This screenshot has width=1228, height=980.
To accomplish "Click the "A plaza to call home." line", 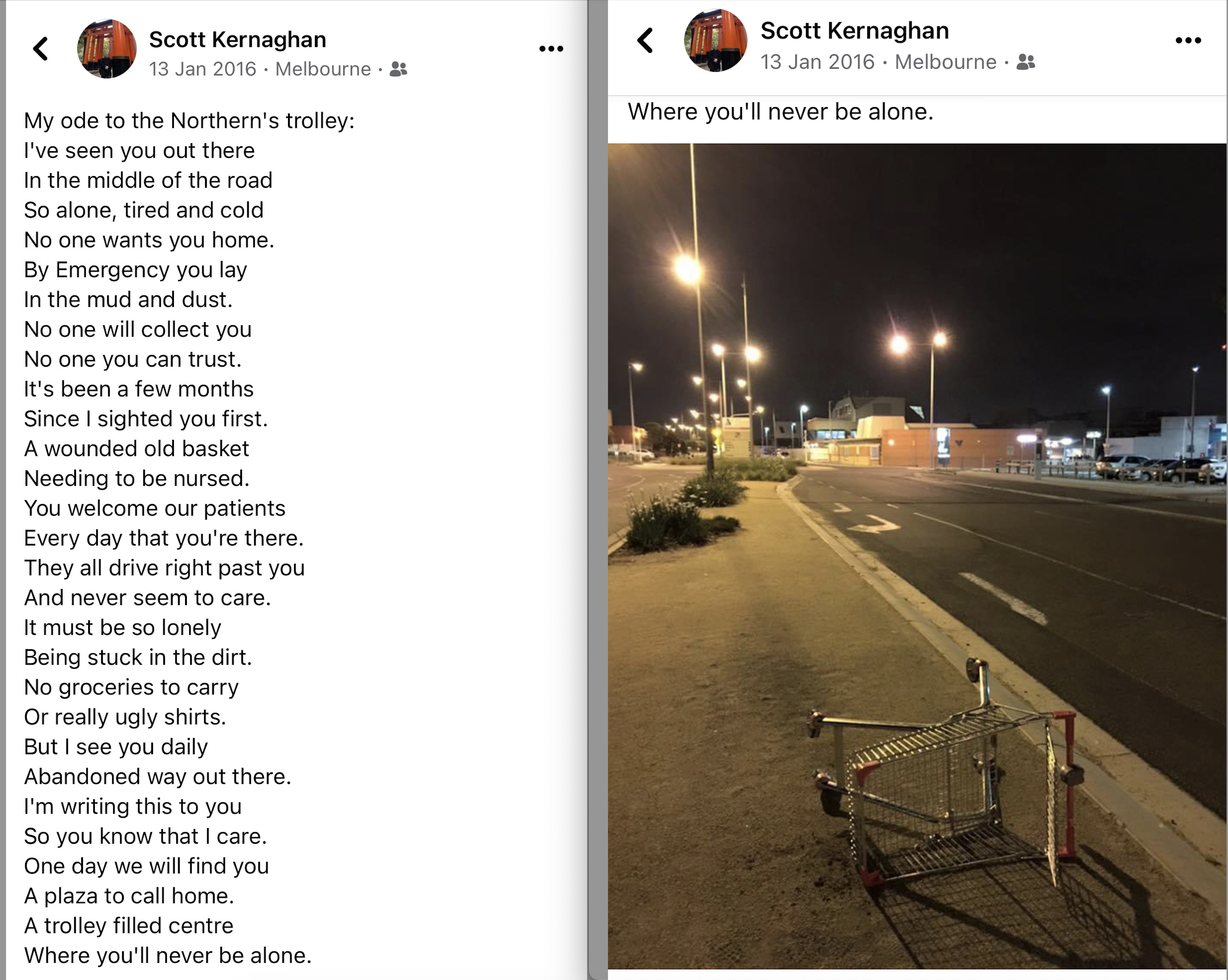I will pos(129,896).
